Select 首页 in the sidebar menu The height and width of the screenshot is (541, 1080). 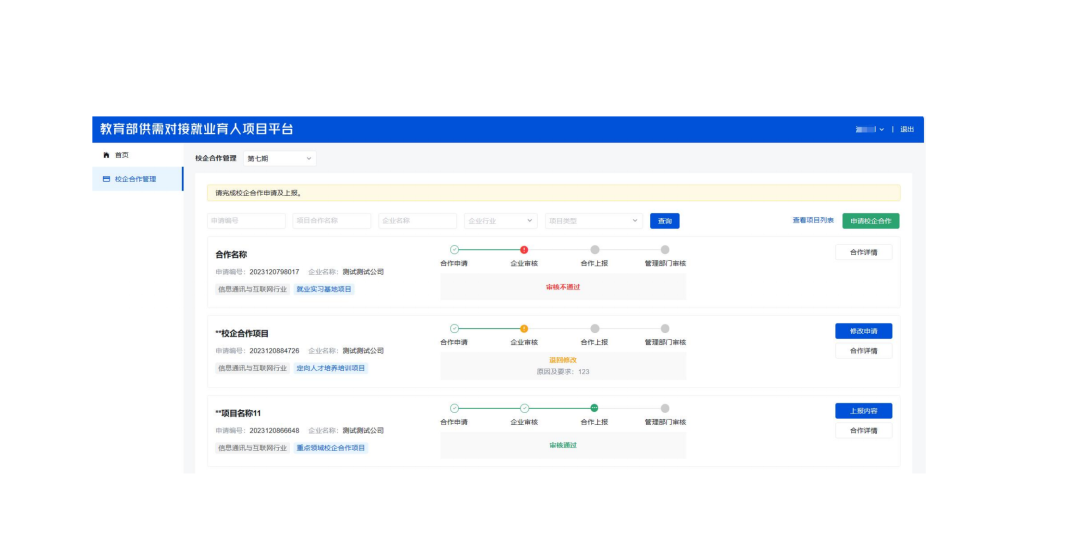point(122,155)
